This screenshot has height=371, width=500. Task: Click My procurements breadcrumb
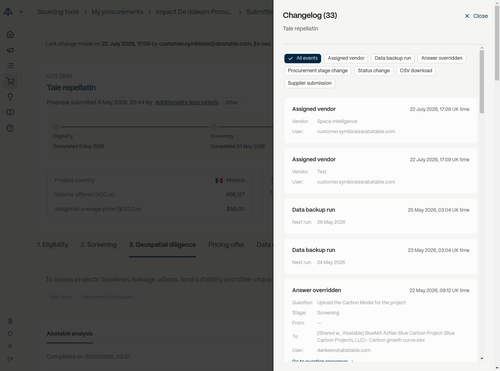pos(117,12)
